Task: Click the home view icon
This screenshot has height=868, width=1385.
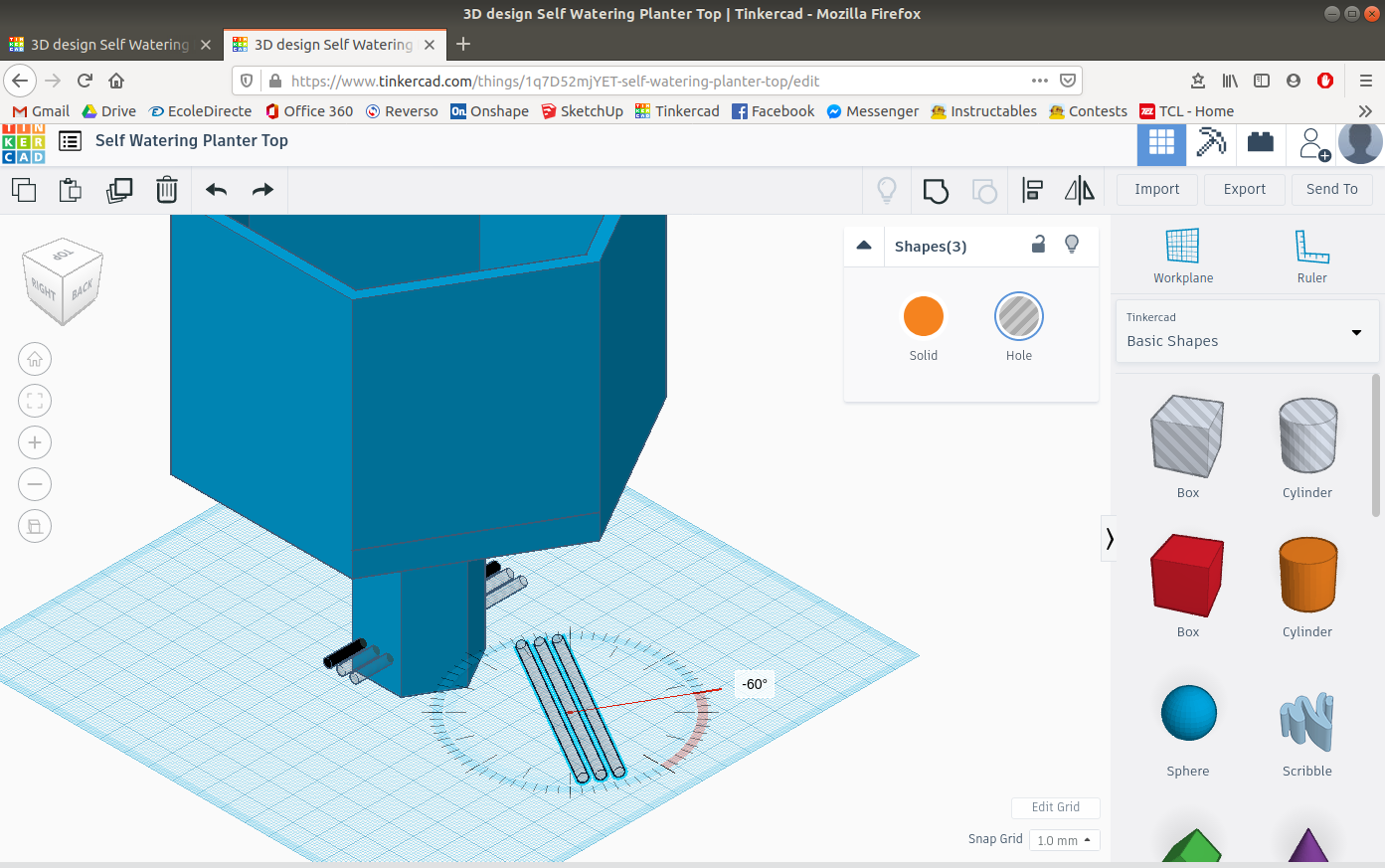Action: 35,359
